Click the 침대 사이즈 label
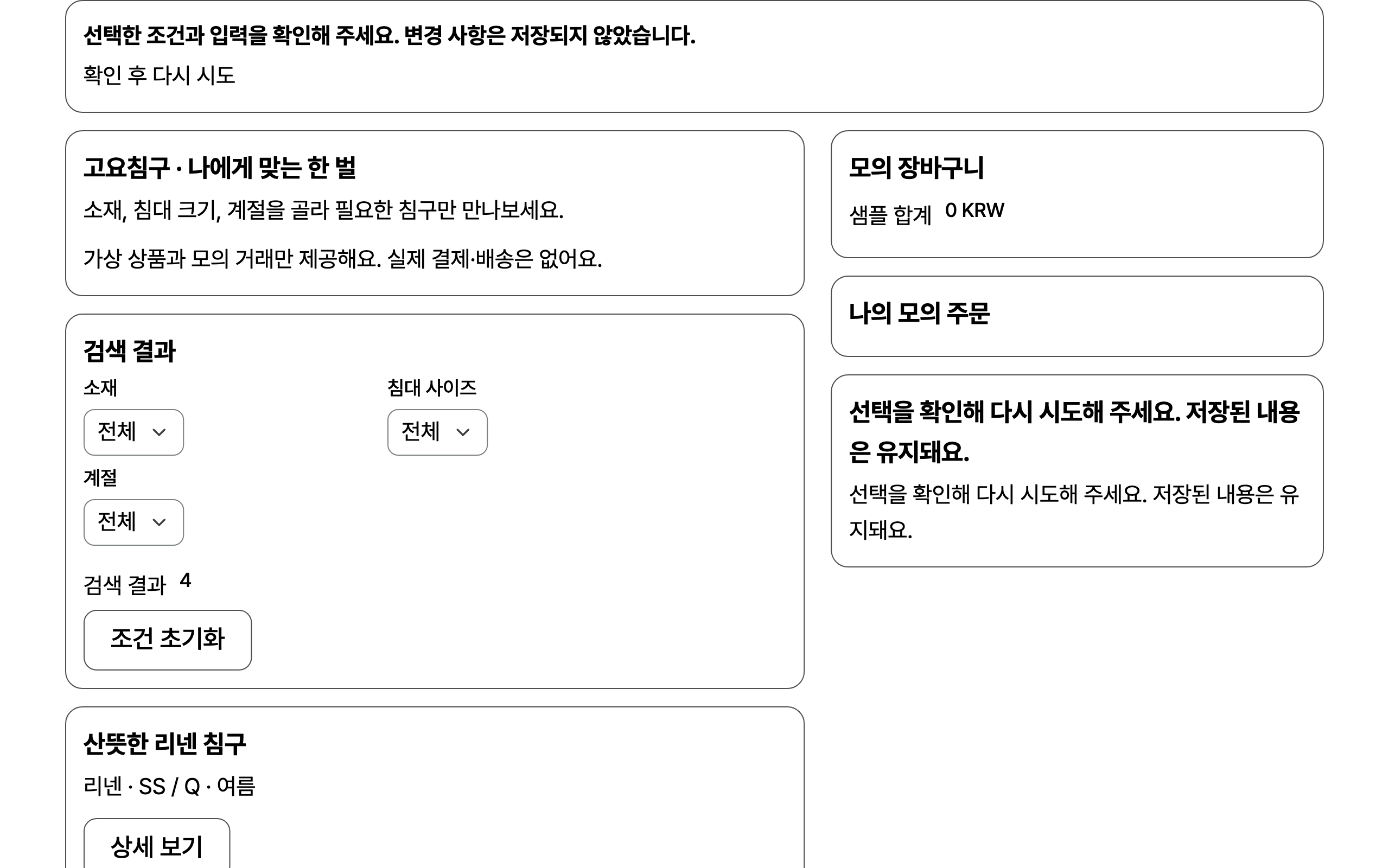The image size is (1389, 868). pos(432,388)
